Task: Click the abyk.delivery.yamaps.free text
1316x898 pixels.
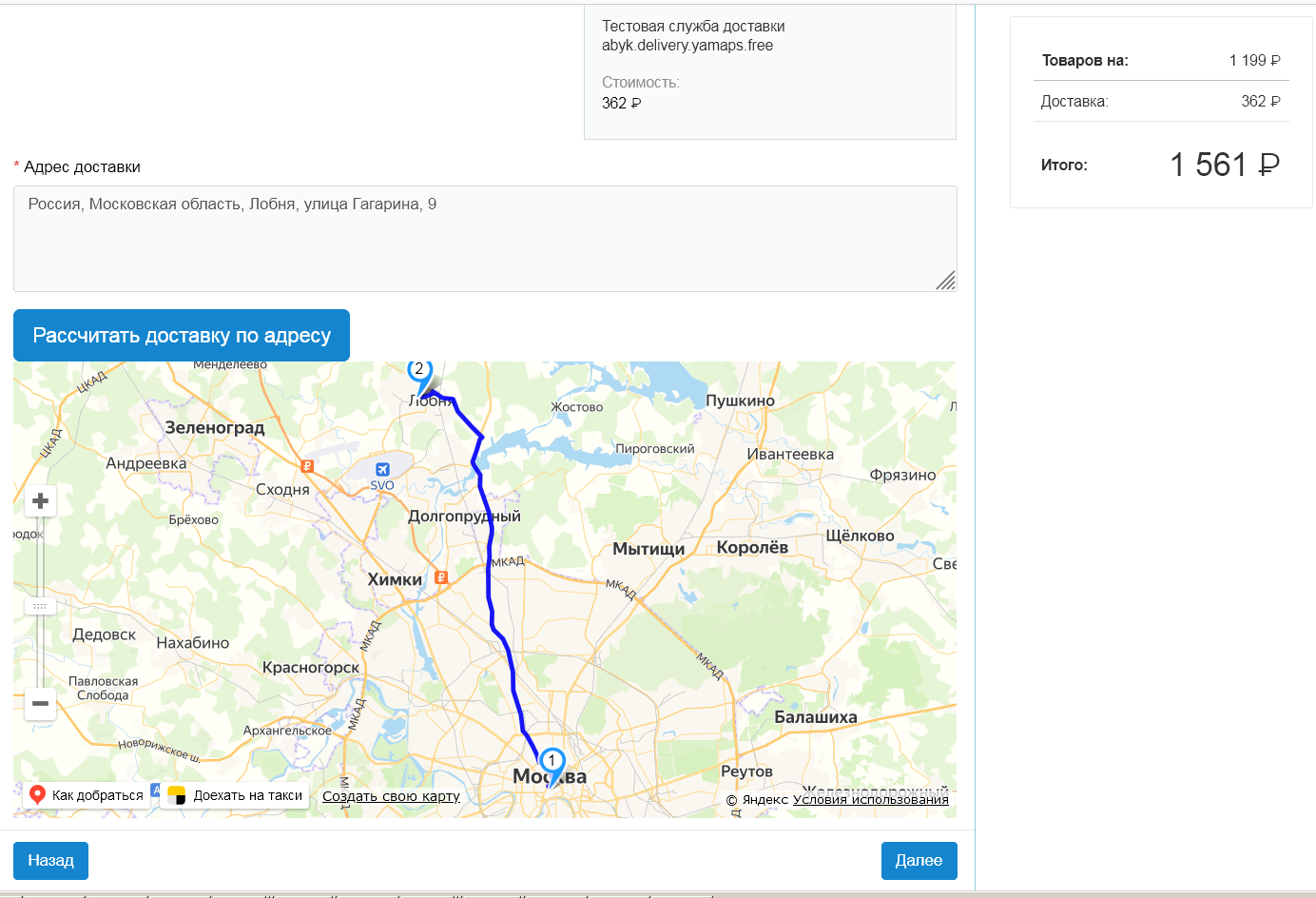Action: tap(687, 46)
